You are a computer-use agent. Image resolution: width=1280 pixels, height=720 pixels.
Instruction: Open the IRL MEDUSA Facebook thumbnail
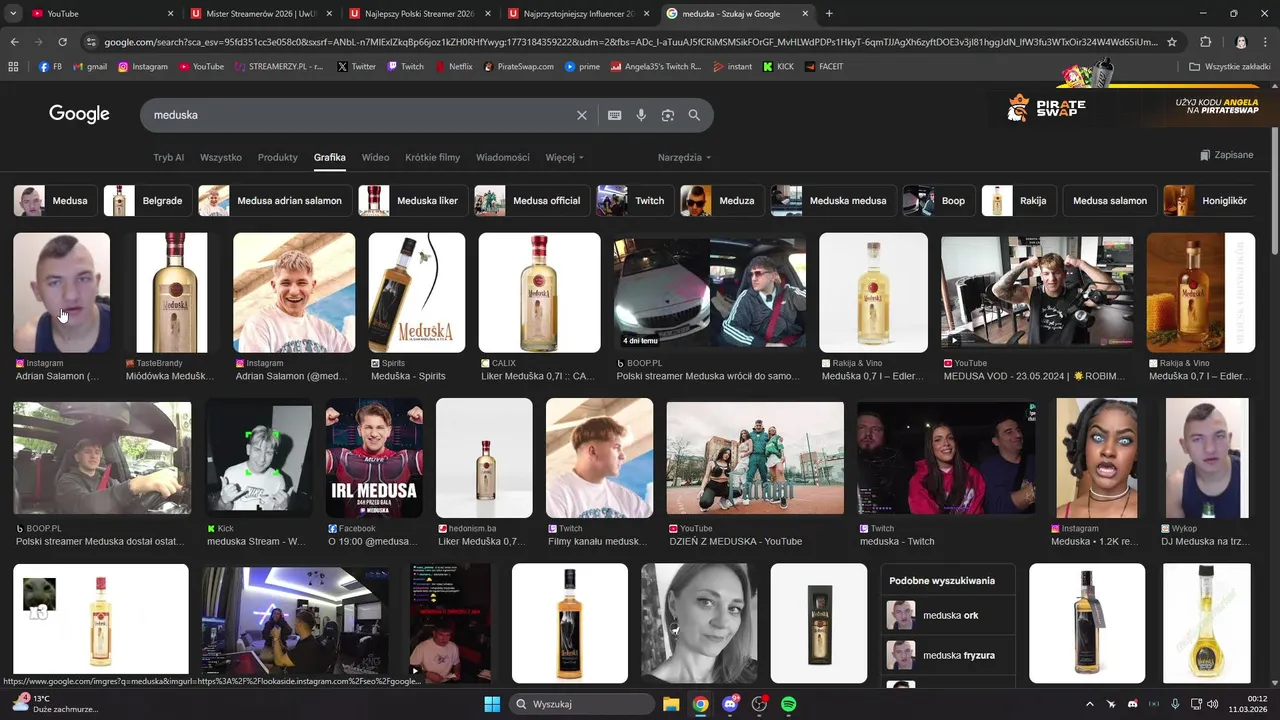point(374,457)
